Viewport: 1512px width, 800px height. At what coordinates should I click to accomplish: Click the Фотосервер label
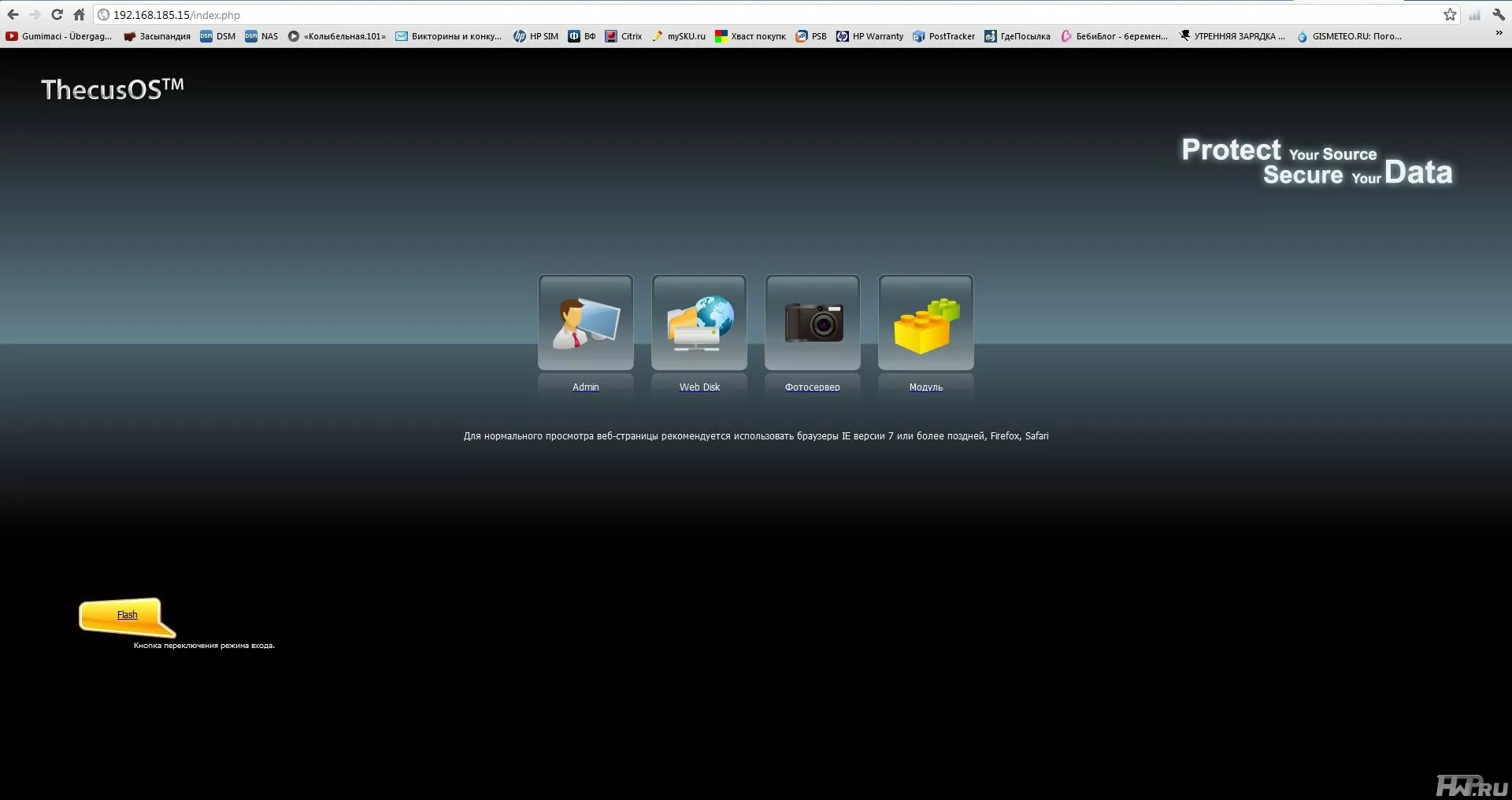pos(813,387)
